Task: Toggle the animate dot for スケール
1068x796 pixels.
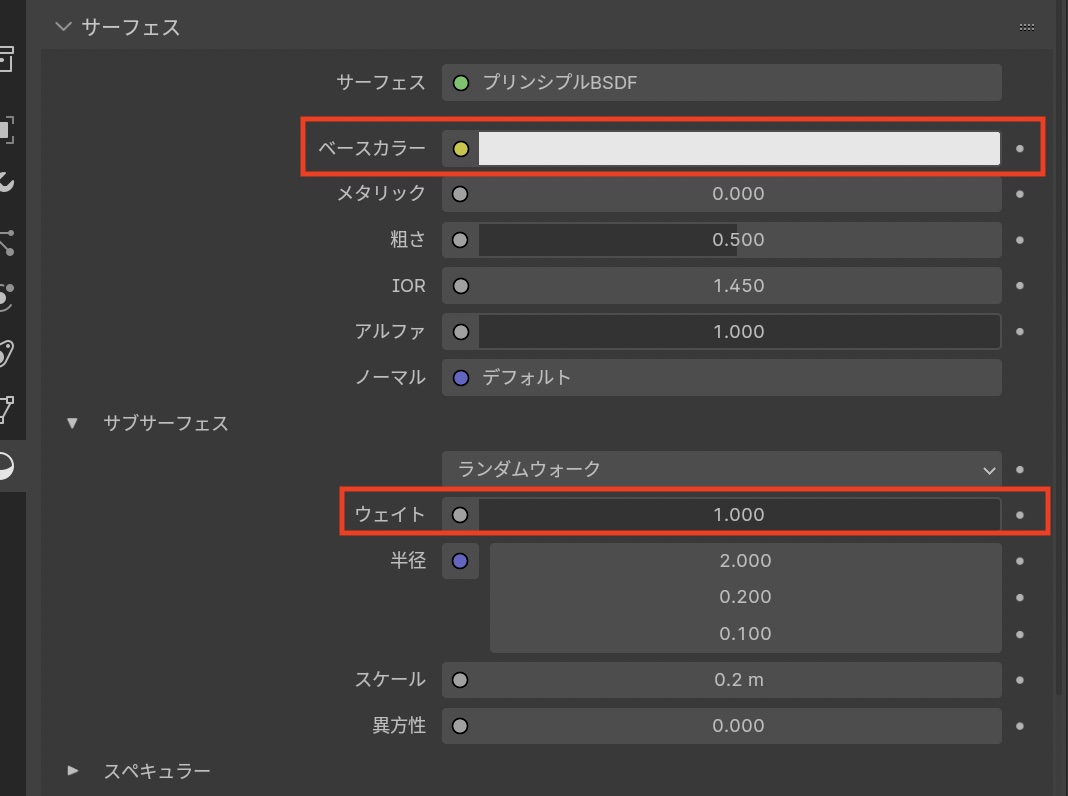Action: click(x=1019, y=680)
